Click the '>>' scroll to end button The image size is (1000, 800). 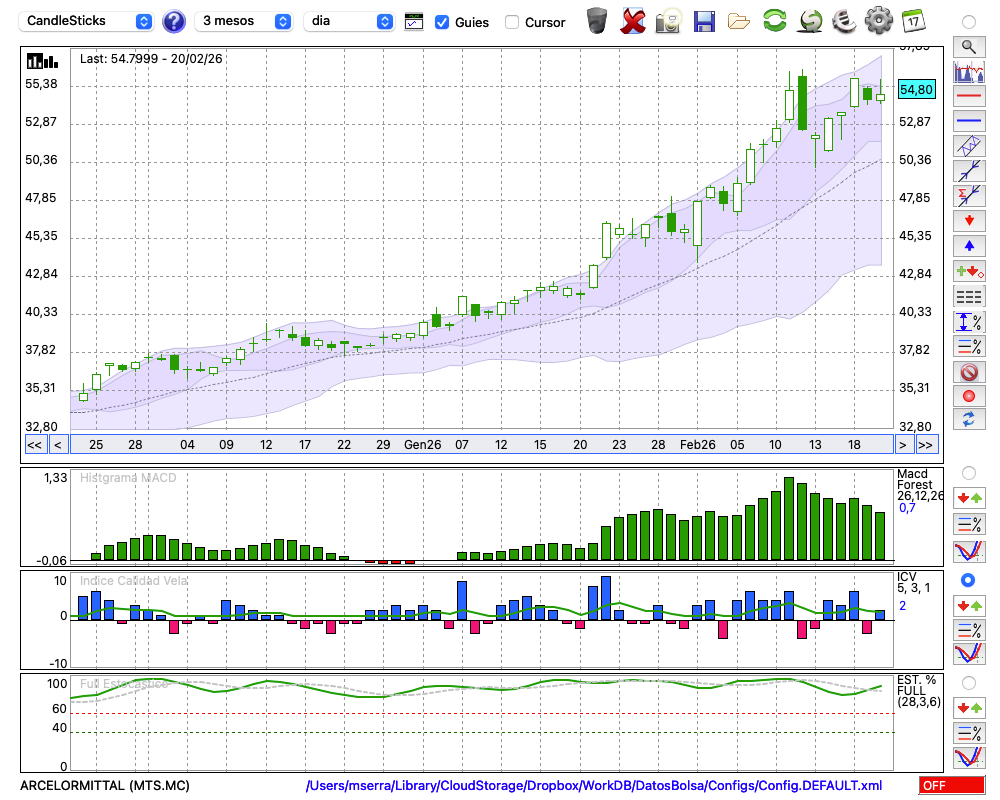click(x=926, y=444)
